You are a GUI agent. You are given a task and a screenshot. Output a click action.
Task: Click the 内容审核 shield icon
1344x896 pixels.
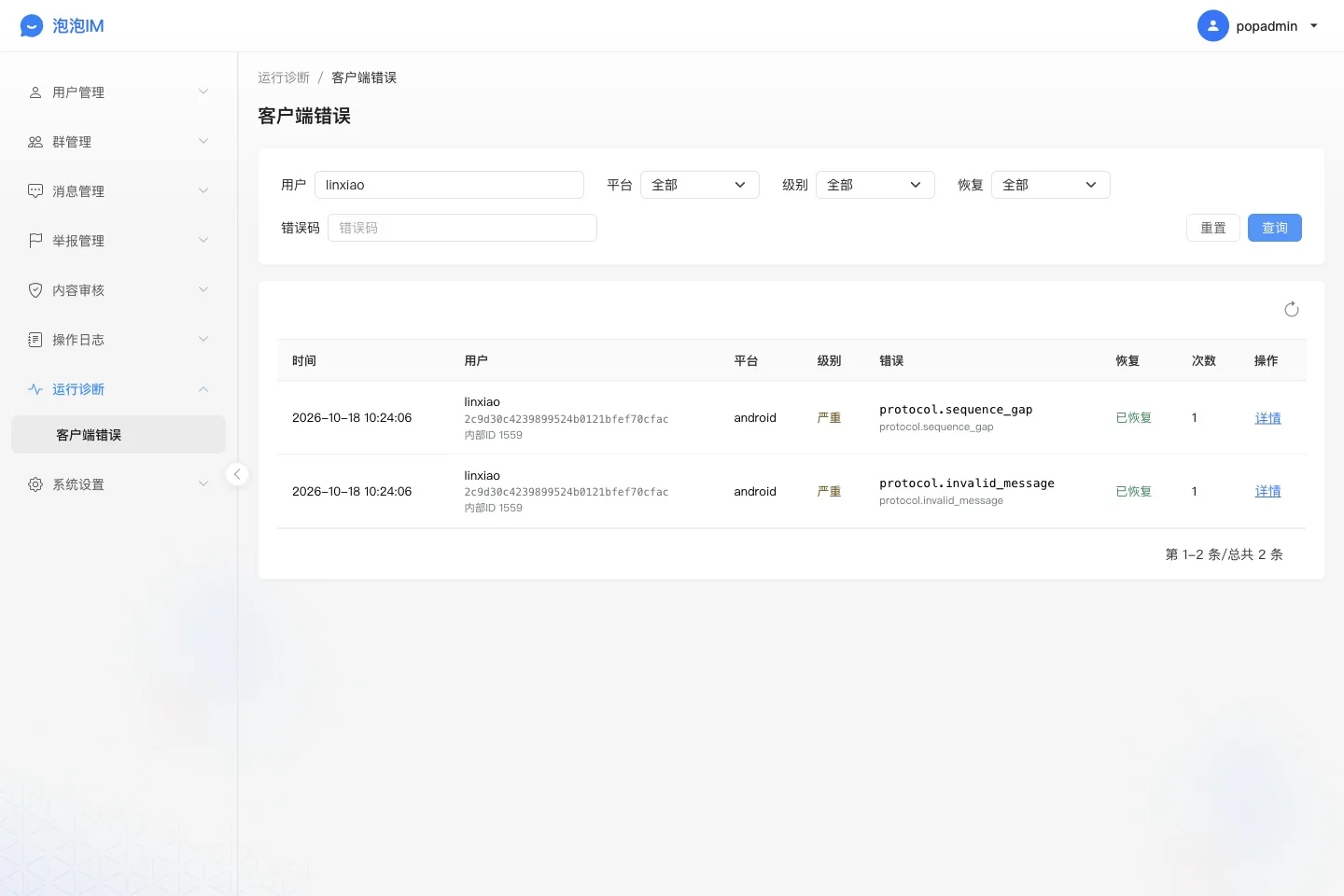35,290
